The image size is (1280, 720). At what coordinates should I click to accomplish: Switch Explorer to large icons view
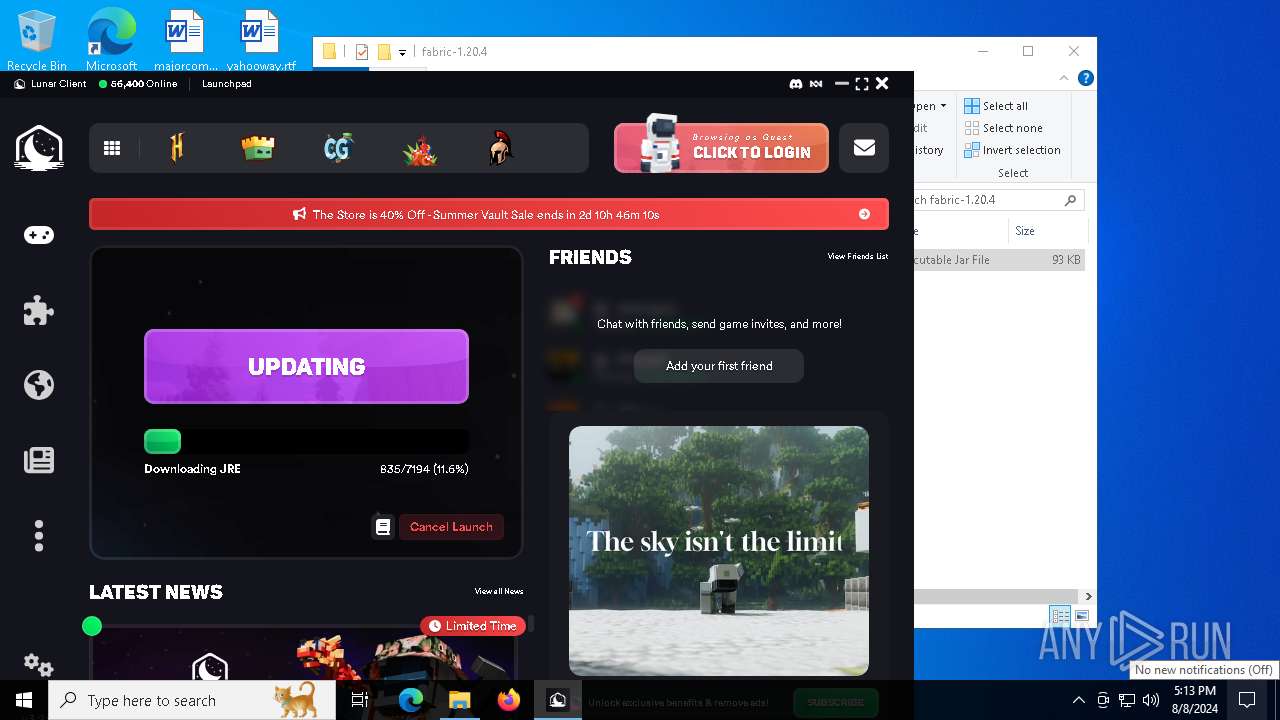point(1081,616)
